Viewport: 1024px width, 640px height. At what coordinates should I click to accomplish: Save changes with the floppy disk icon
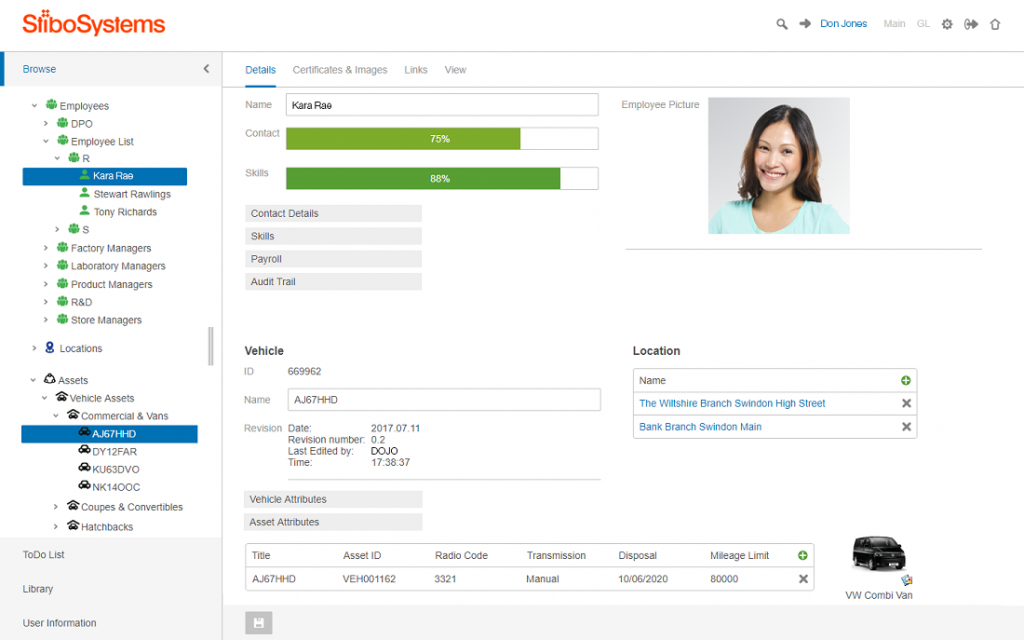258,622
